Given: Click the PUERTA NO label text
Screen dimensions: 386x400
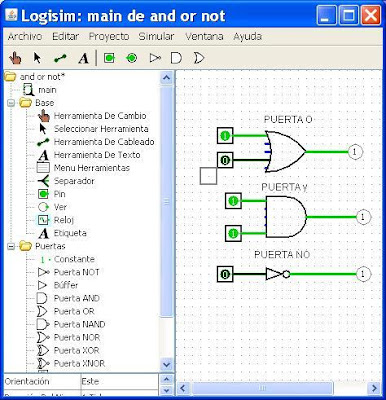Looking at the screenshot, I should point(282,255).
